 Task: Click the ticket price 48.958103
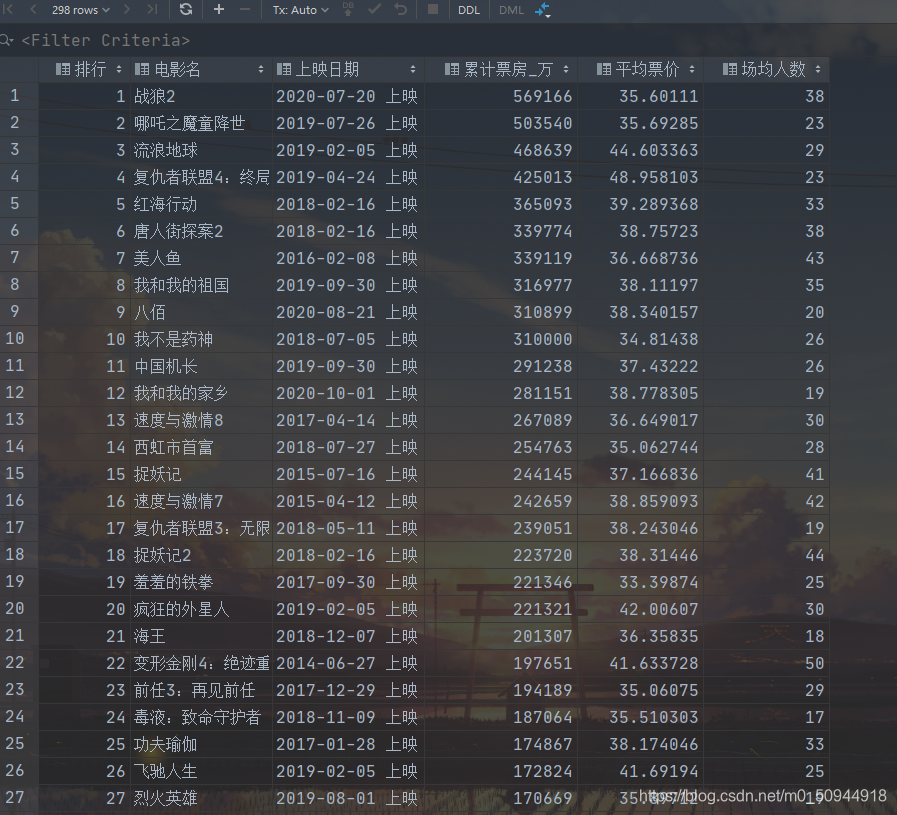click(653, 177)
